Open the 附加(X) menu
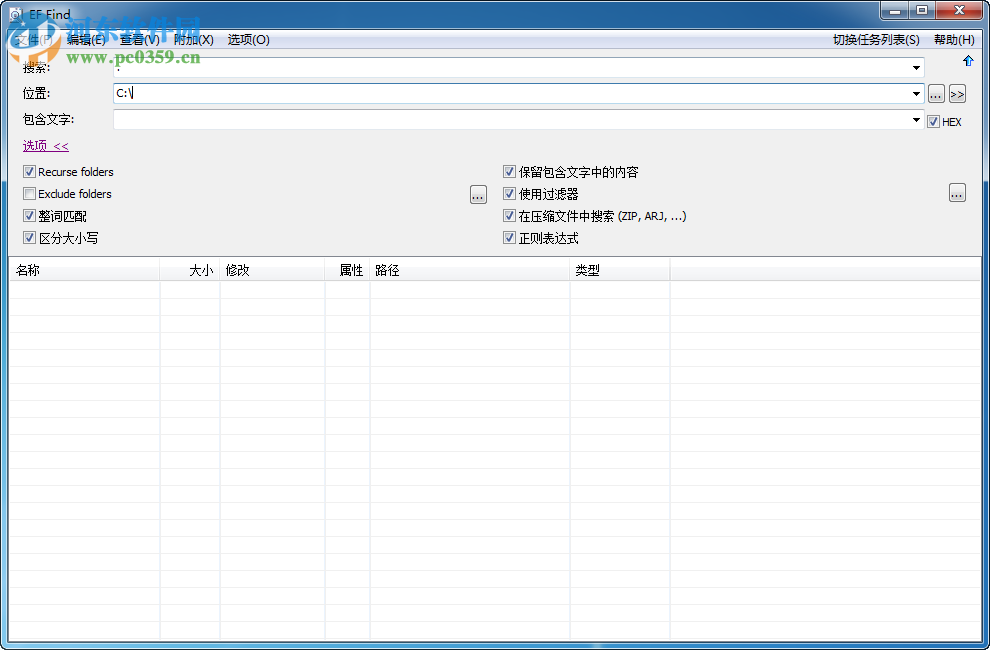990x650 pixels. pyautogui.click(x=194, y=40)
